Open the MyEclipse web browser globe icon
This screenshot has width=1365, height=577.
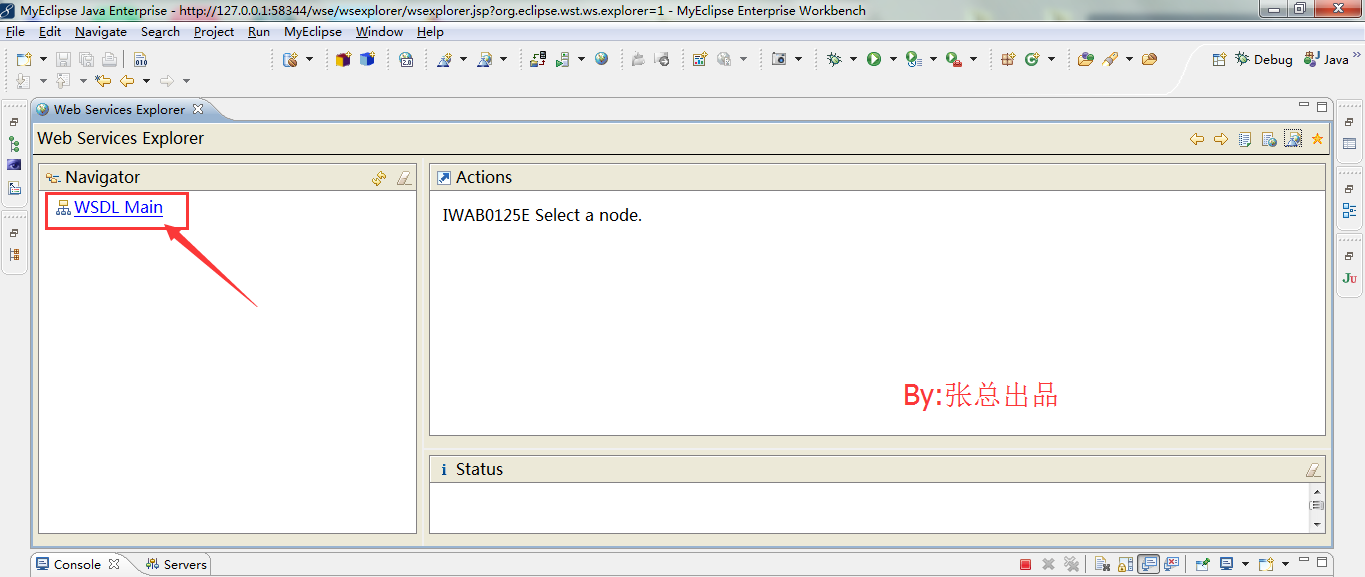point(601,60)
